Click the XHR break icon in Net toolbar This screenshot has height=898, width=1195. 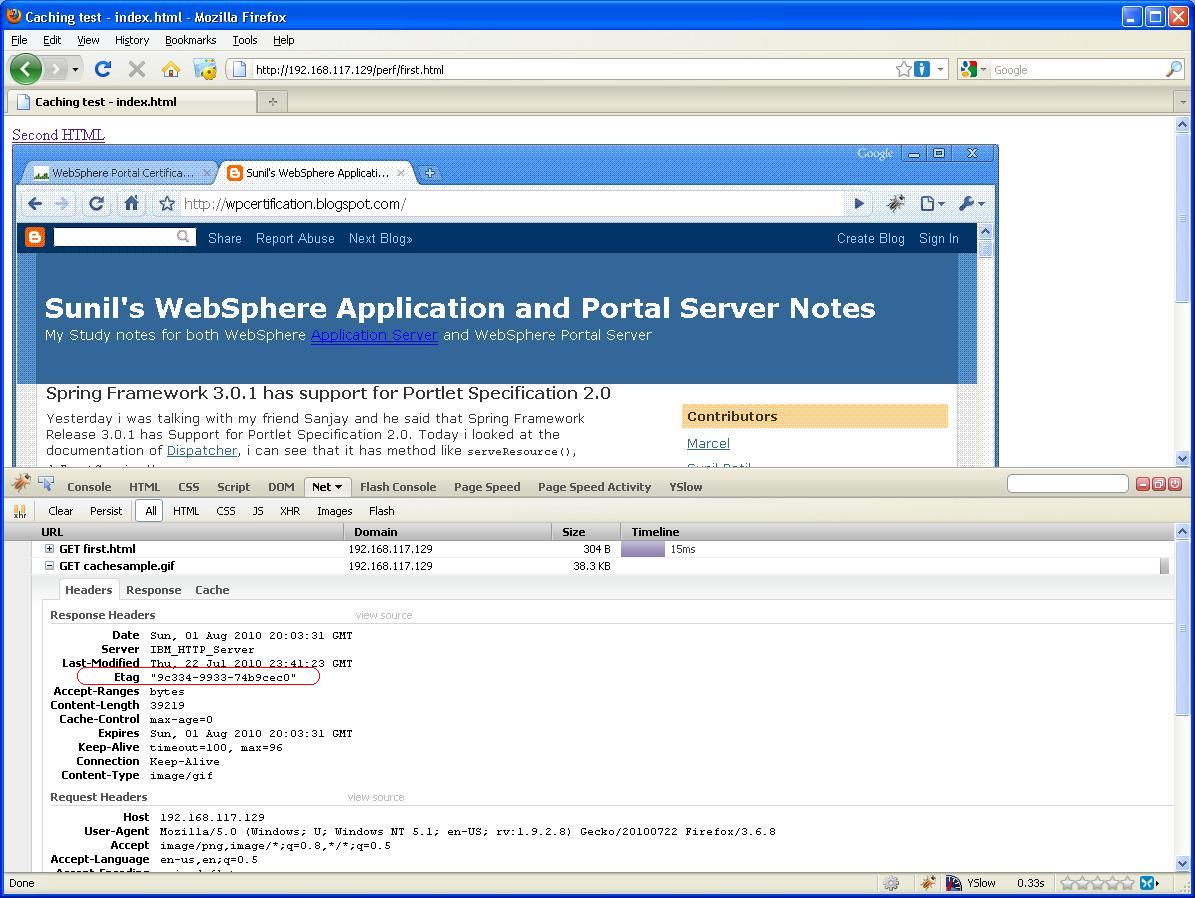coord(20,511)
